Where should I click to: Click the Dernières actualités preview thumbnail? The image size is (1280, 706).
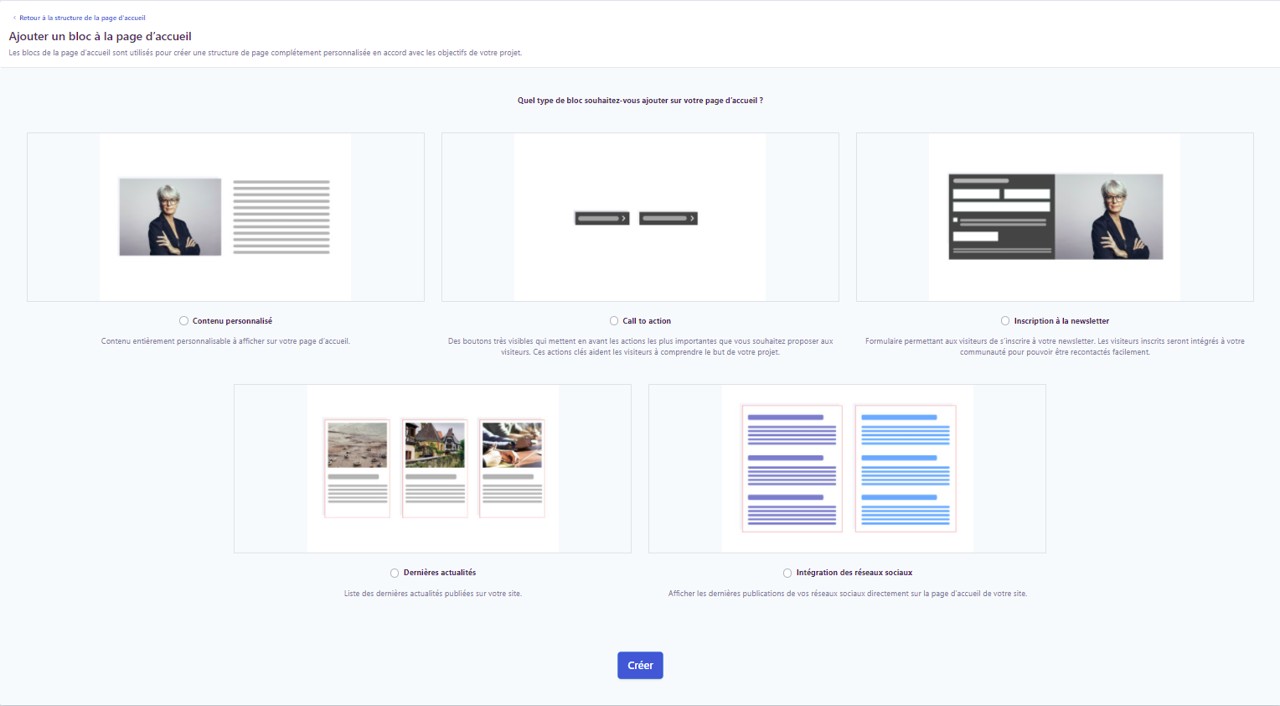pos(433,468)
